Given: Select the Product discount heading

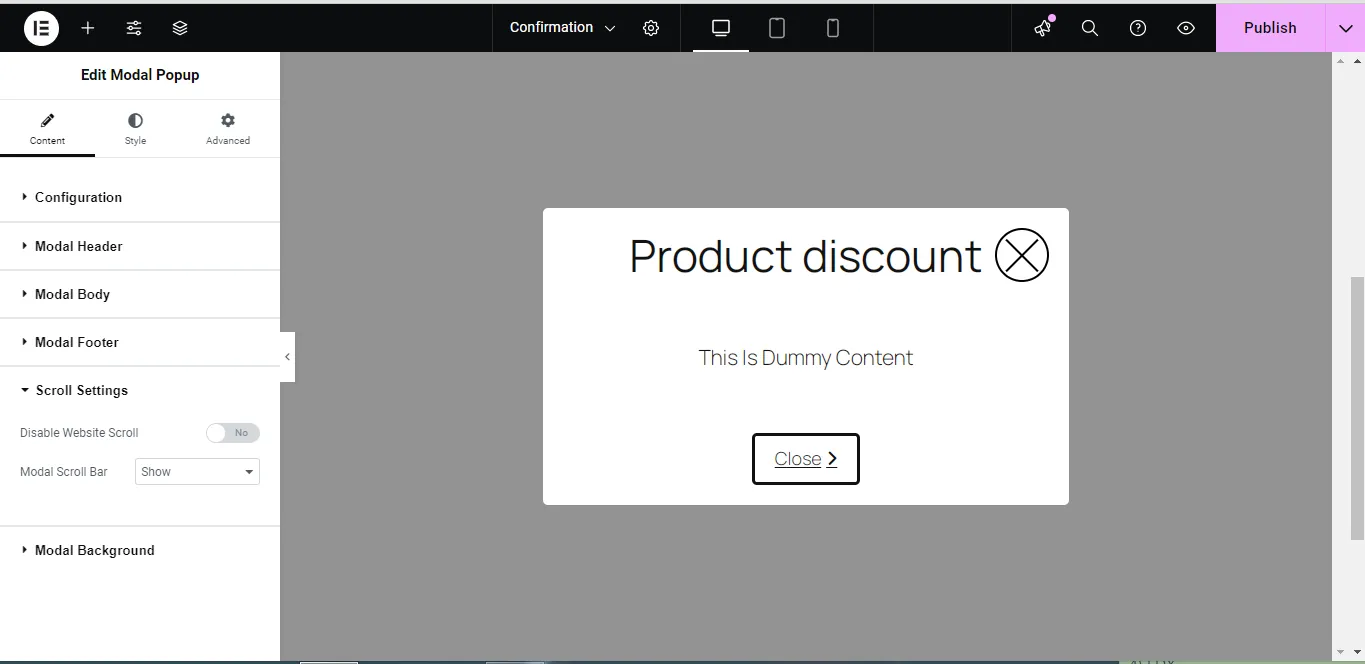Looking at the screenshot, I should pyautogui.click(x=806, y=255).
